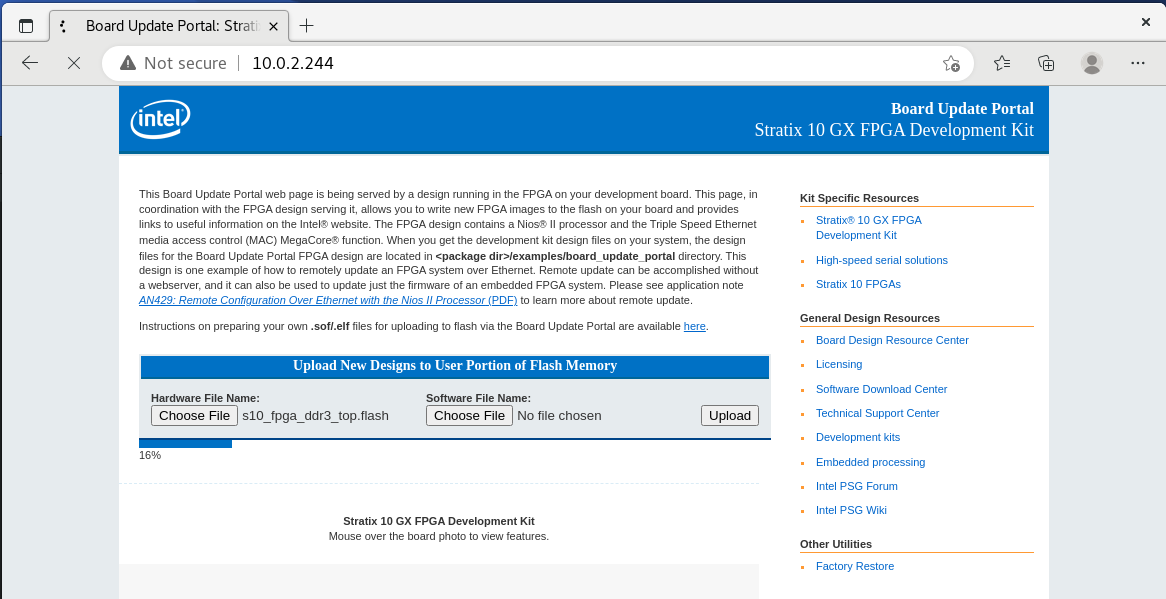Image resolution: width=1166 pixels, height=599 pixels.
Task: Open a new browser tab
Action: (x=306, y=27)
